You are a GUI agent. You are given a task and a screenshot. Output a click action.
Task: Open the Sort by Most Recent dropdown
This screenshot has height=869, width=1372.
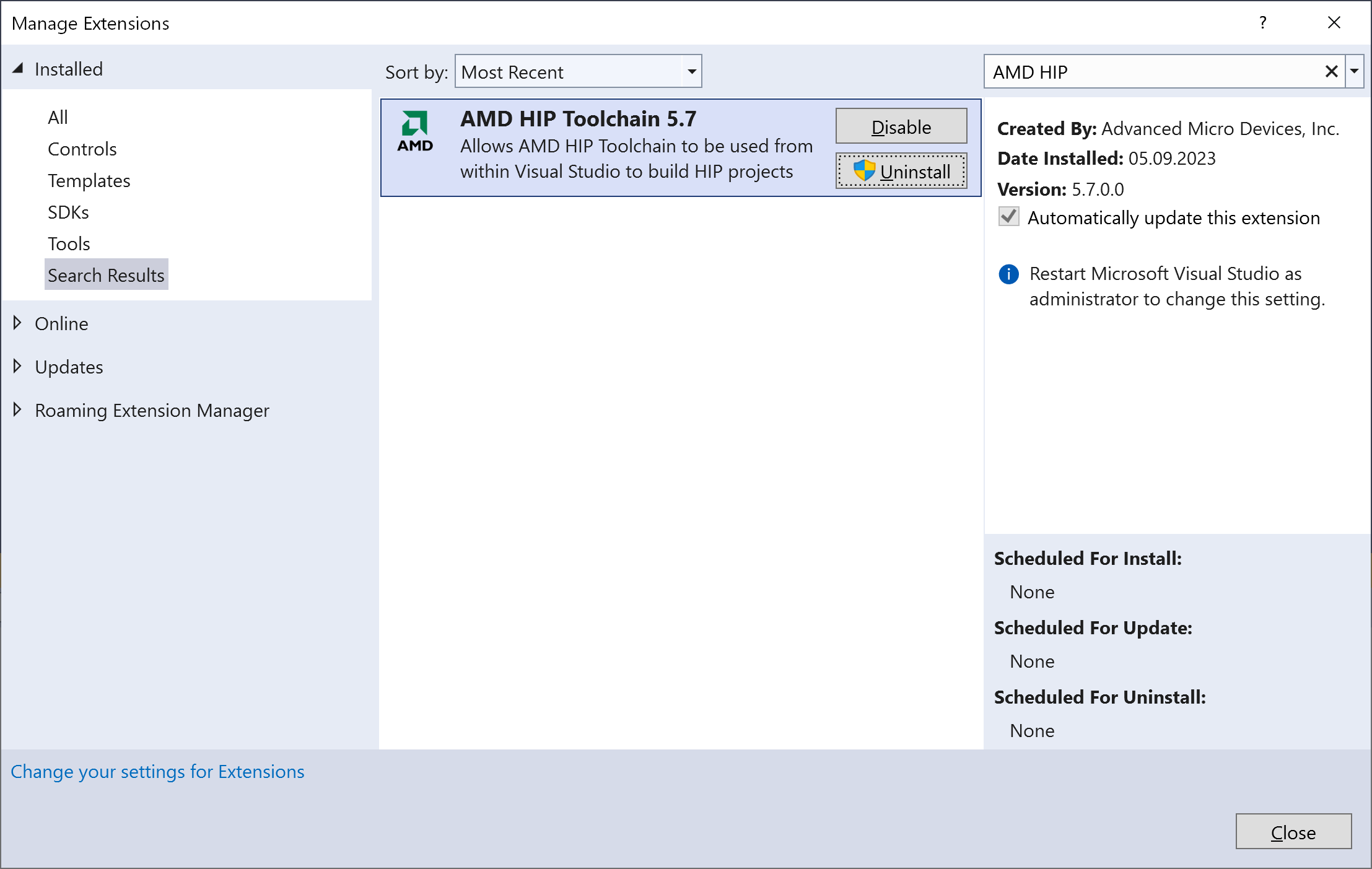691,72
